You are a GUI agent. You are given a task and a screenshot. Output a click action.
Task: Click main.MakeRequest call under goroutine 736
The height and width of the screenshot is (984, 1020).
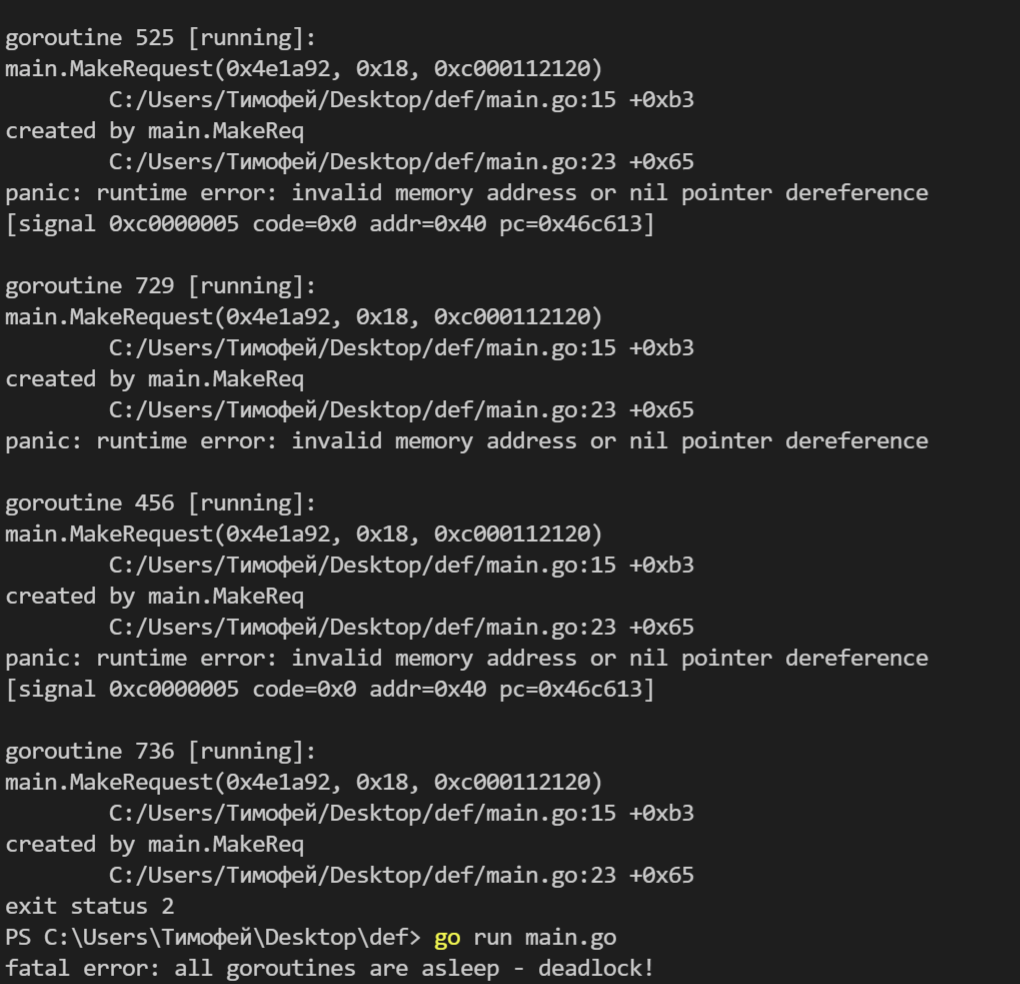pyautogui.click(x=304, y=782)
